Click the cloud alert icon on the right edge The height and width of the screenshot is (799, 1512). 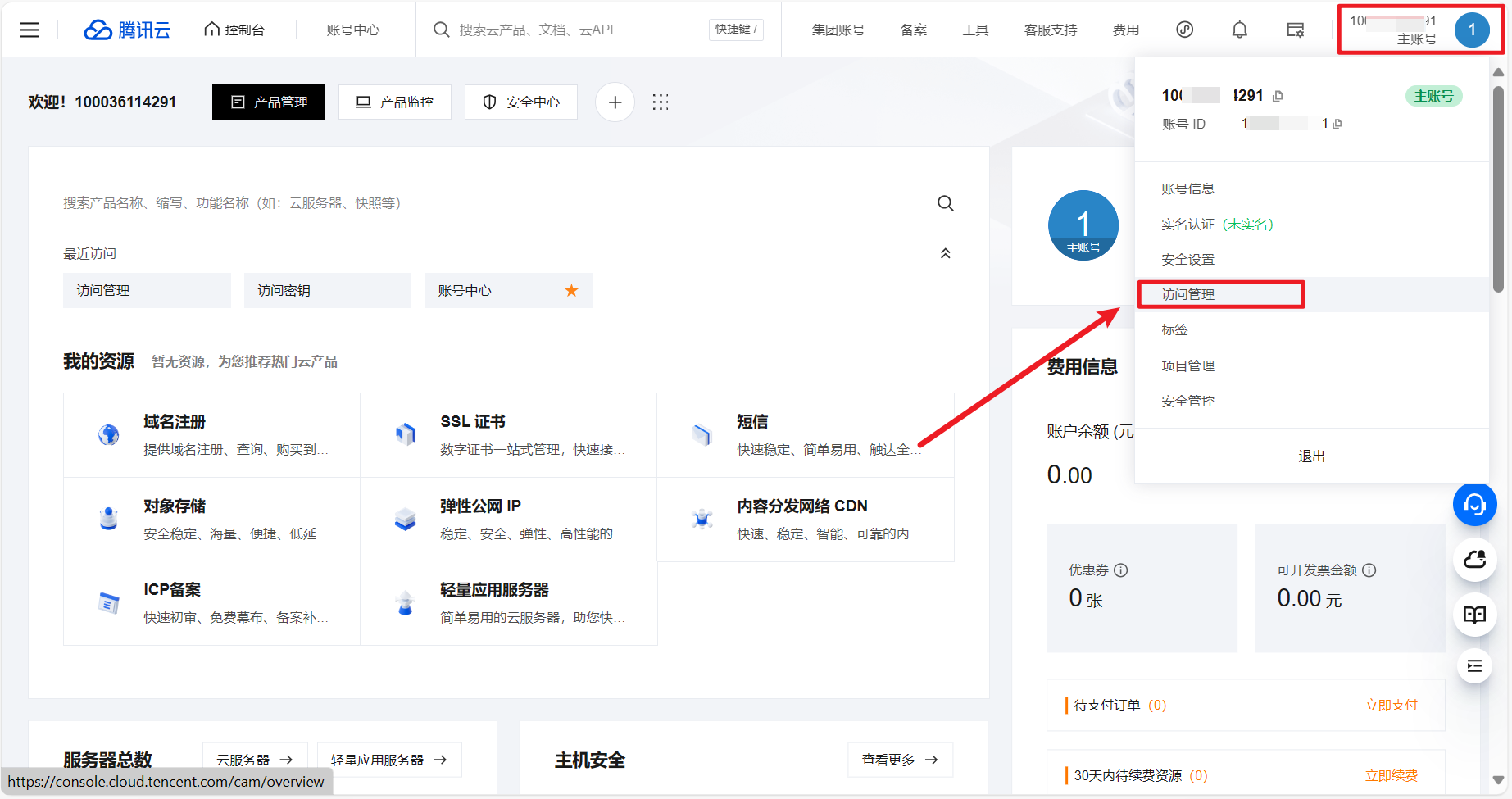(x=1474, y=559)
